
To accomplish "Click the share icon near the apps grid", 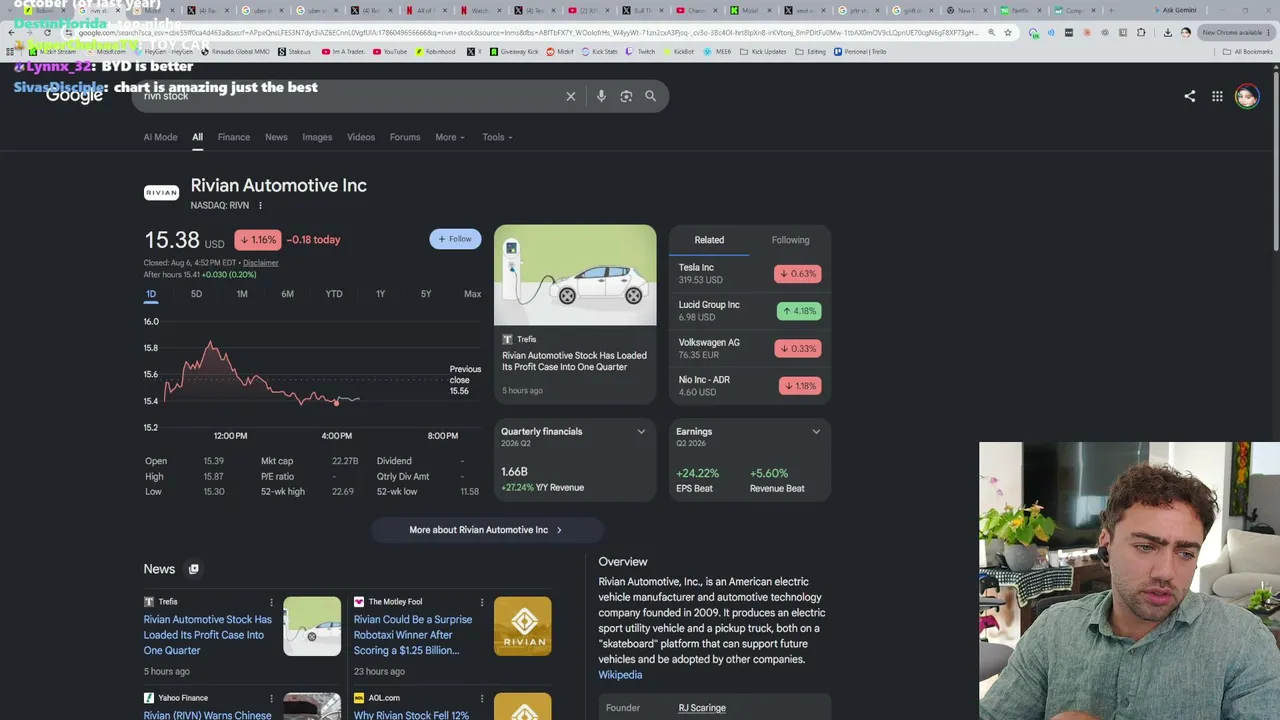I will [x=1189, y=96].
